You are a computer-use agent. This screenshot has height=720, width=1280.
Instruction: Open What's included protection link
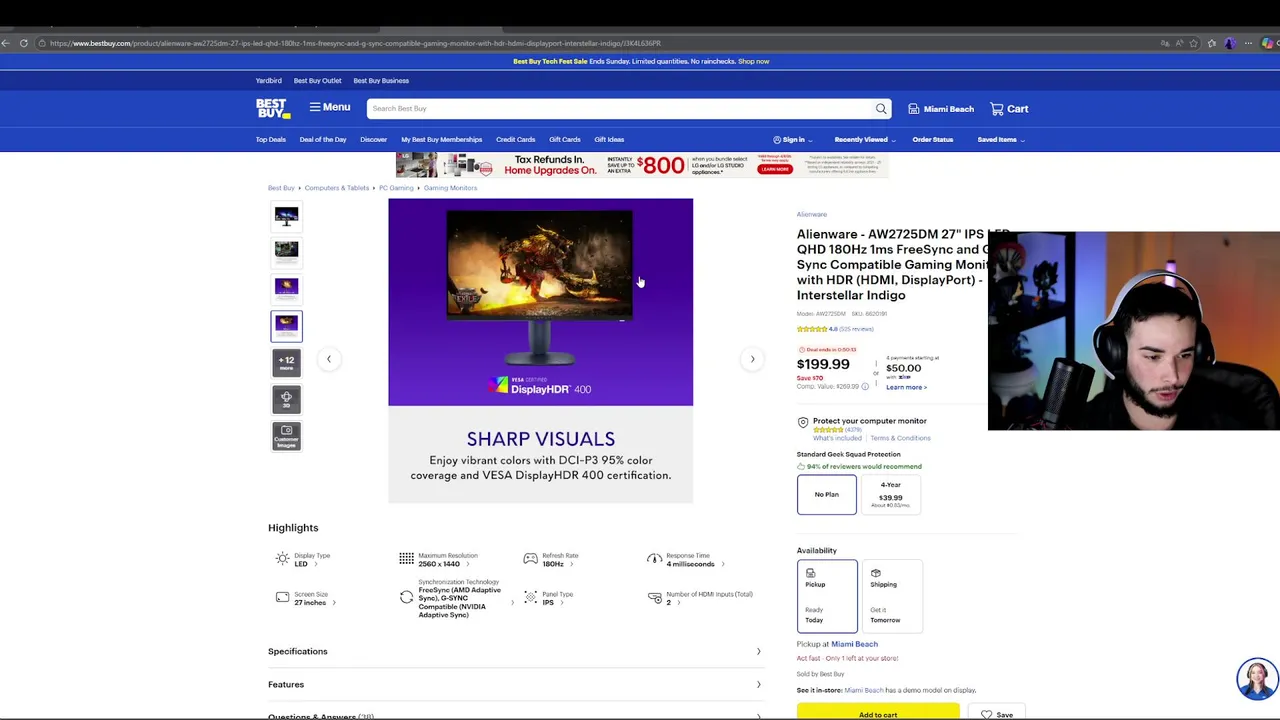[x=837, y=438]
